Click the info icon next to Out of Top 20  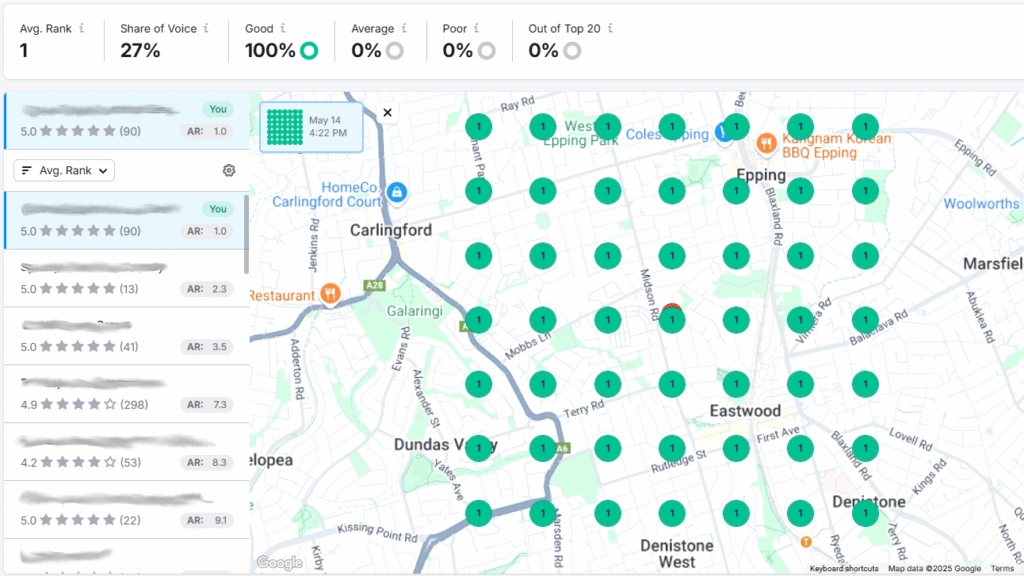(610, 29)
